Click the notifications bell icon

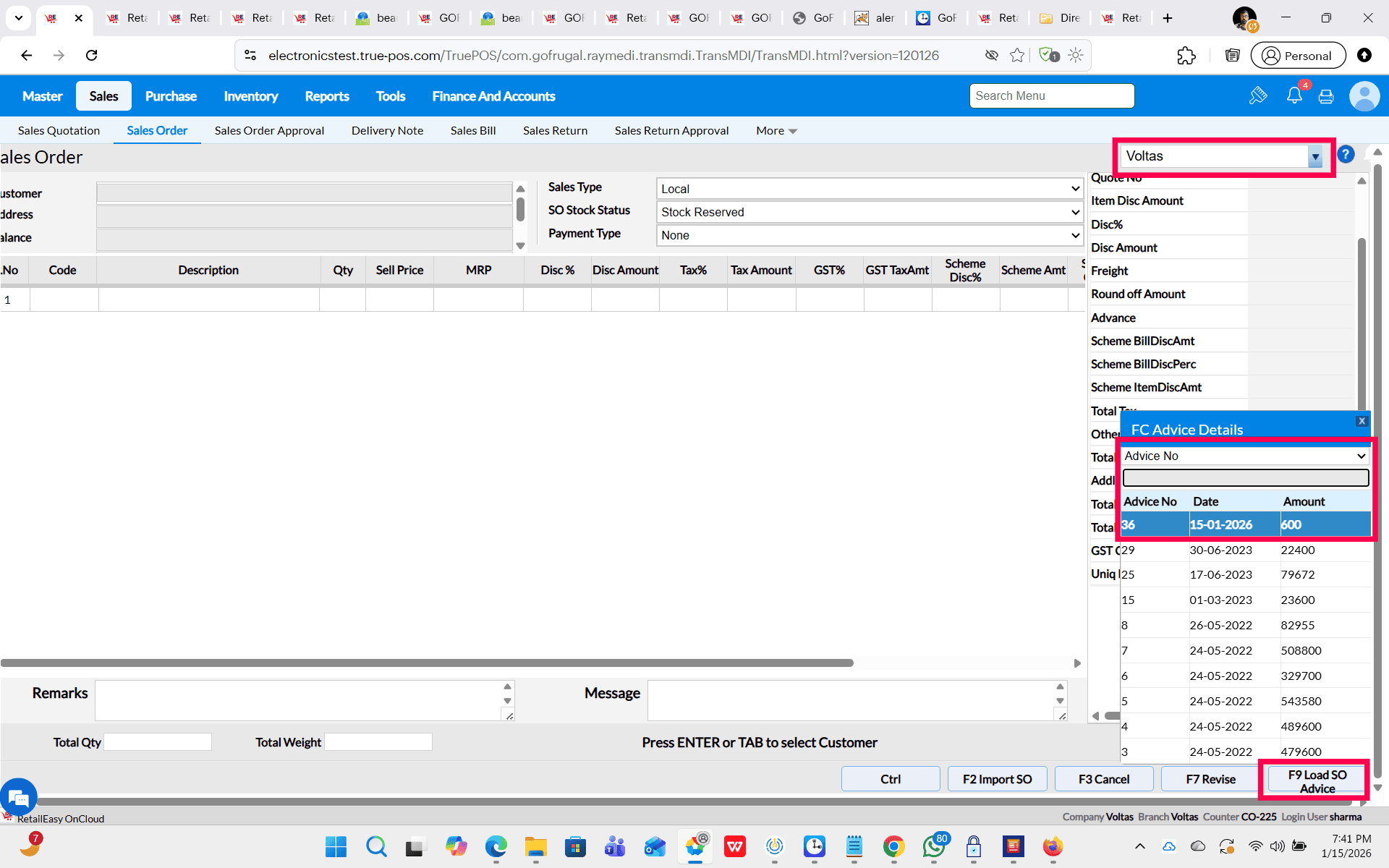coord(1294,96)
